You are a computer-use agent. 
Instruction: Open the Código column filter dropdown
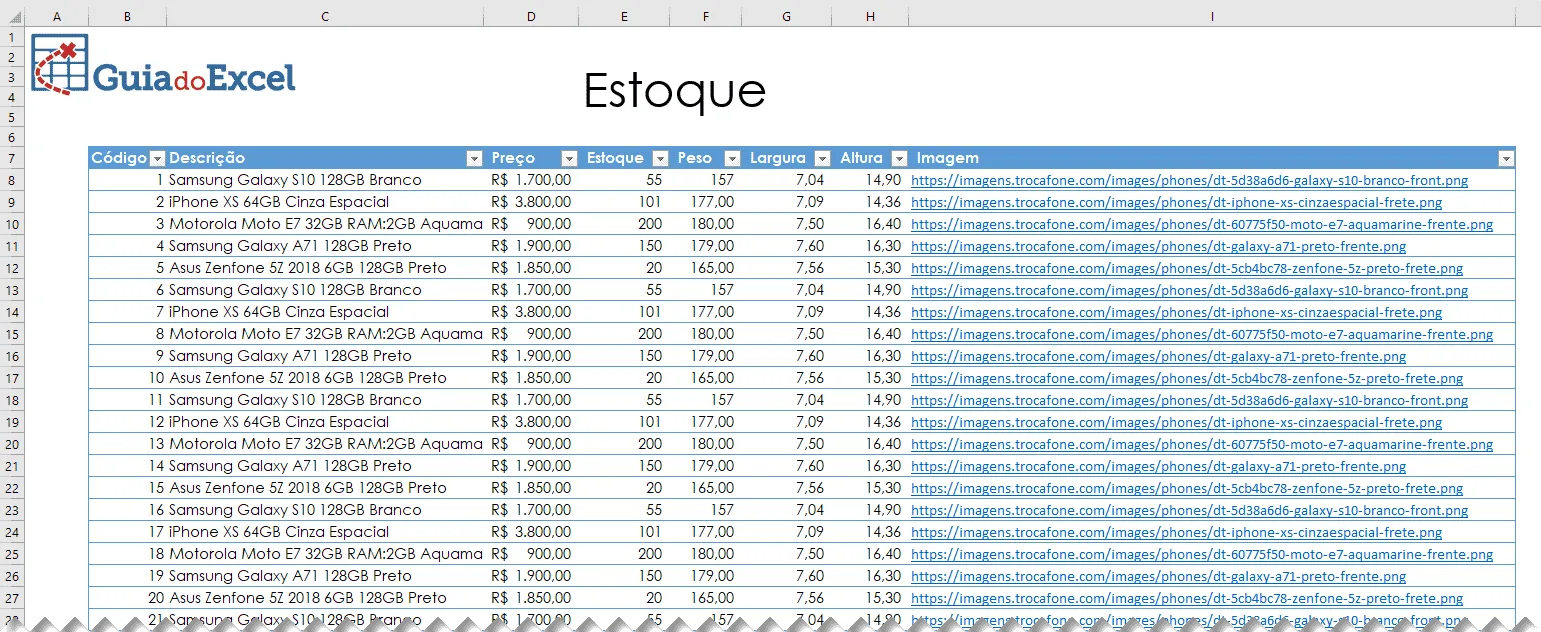[157, 158]
